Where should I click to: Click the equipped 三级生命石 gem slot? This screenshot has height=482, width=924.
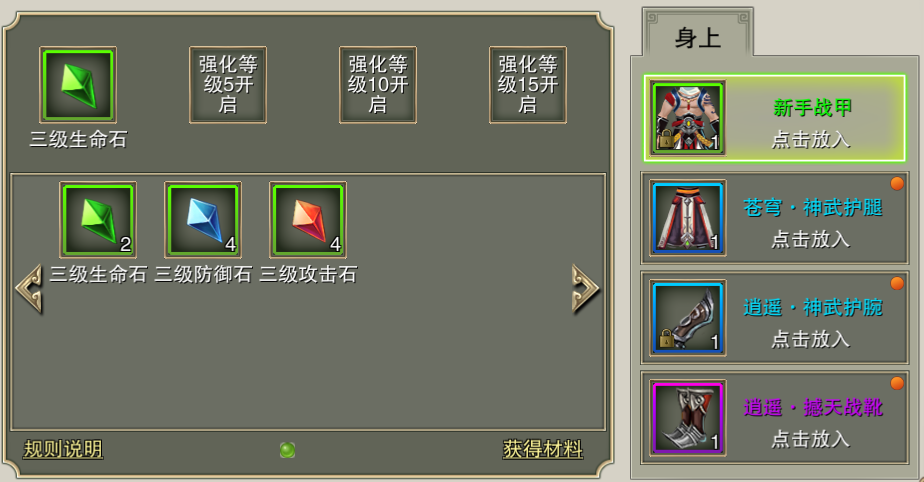click(78, 85)
